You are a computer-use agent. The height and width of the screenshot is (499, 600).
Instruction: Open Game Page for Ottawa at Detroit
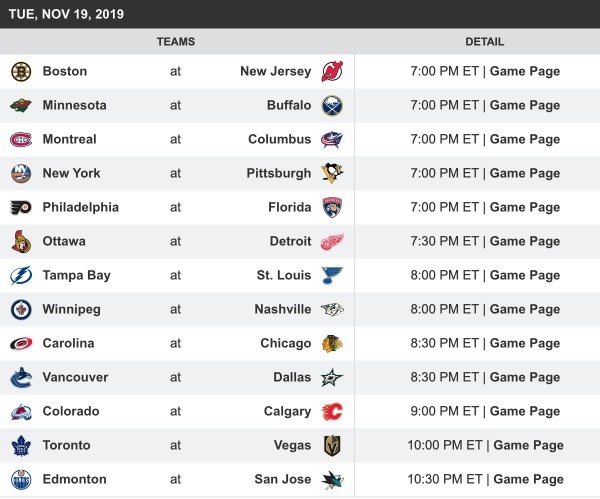point(524,242)
